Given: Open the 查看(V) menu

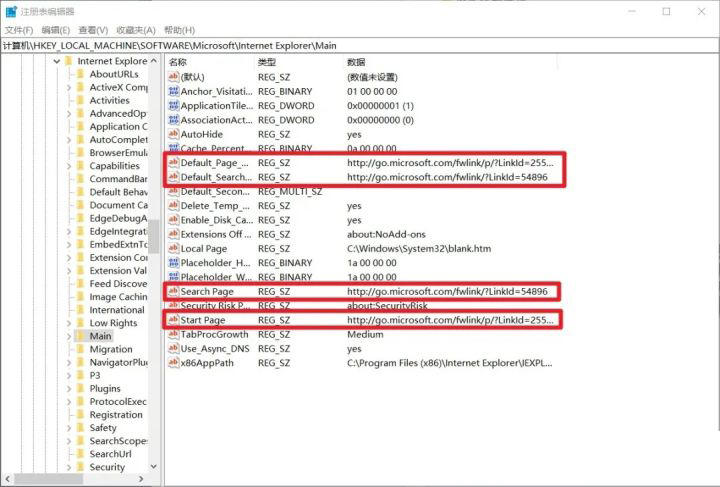Looking at the screenshot, I should click(93, 30).
